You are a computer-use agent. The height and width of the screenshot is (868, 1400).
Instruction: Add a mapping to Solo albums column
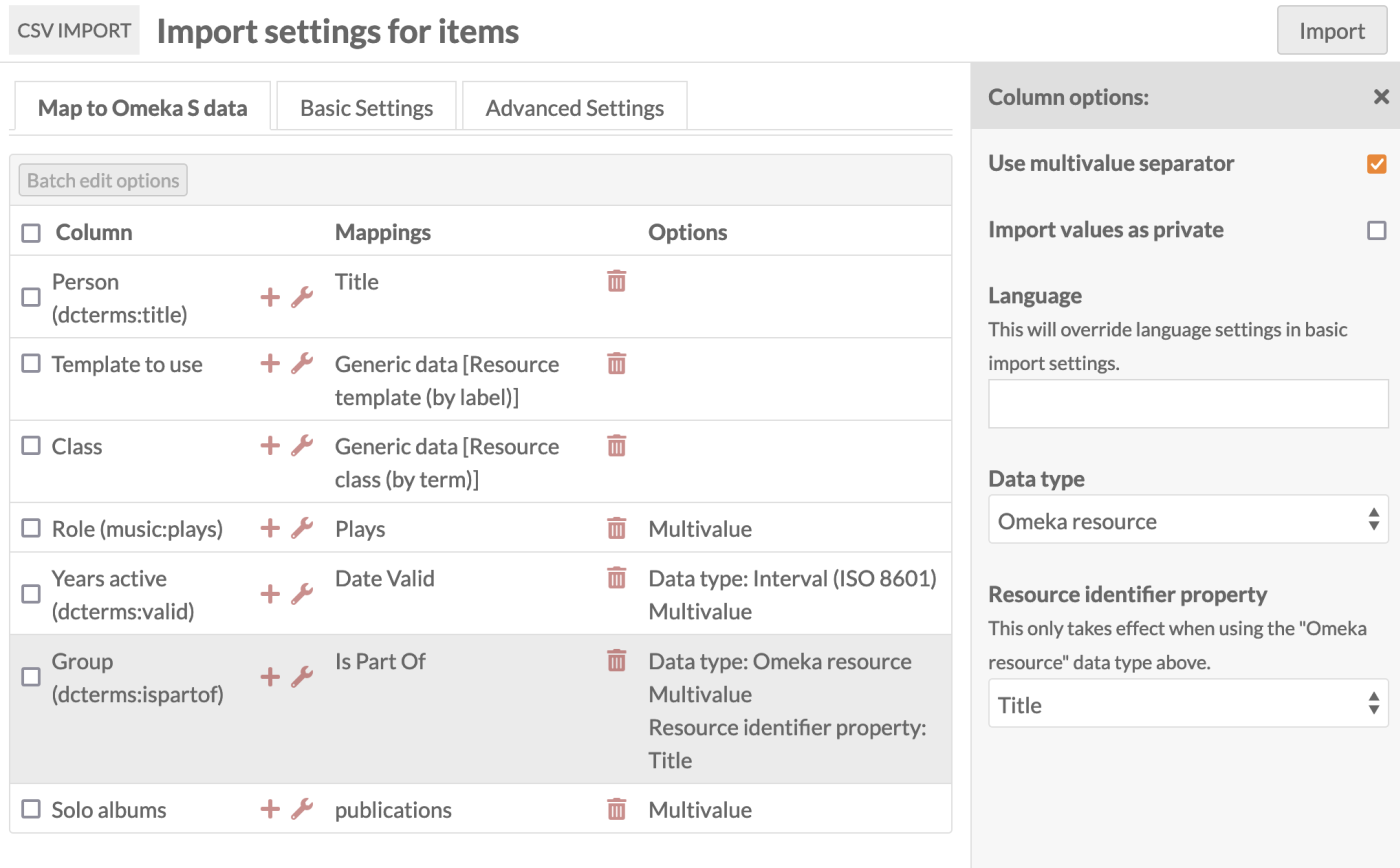point(270,809)
